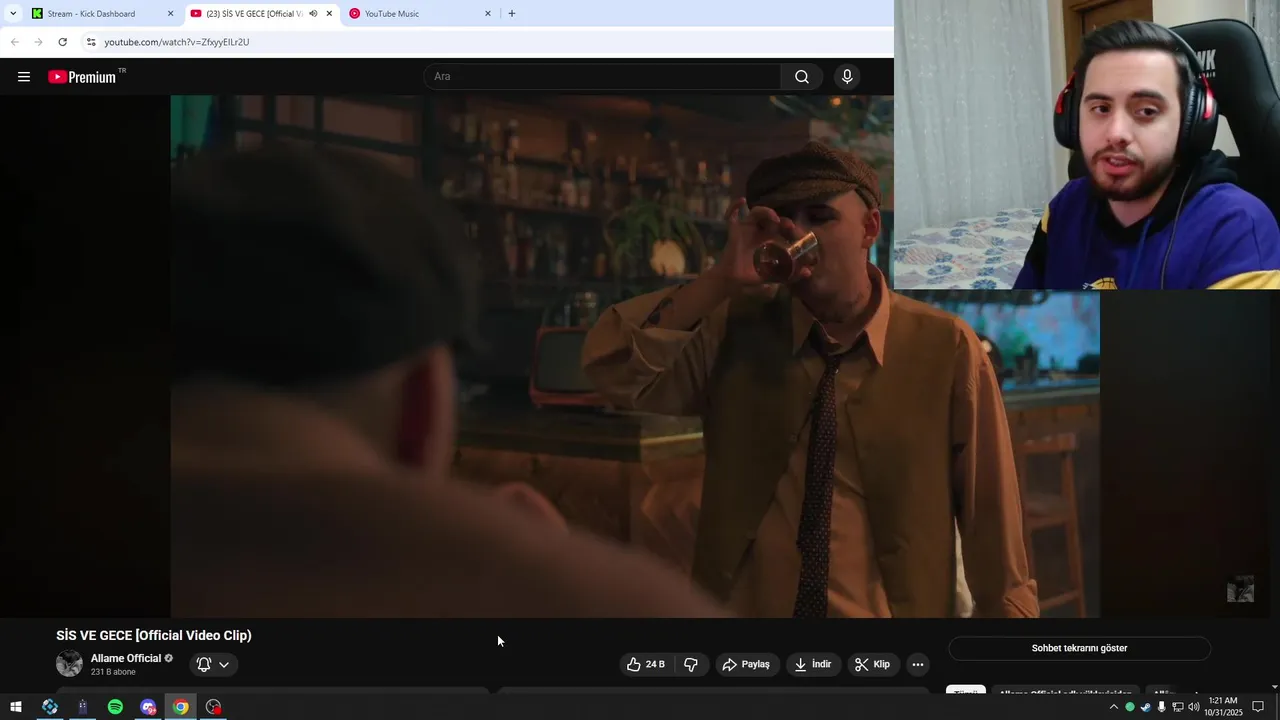Open the recording app after Chrome in taskbar

click(x=213, y=707)
